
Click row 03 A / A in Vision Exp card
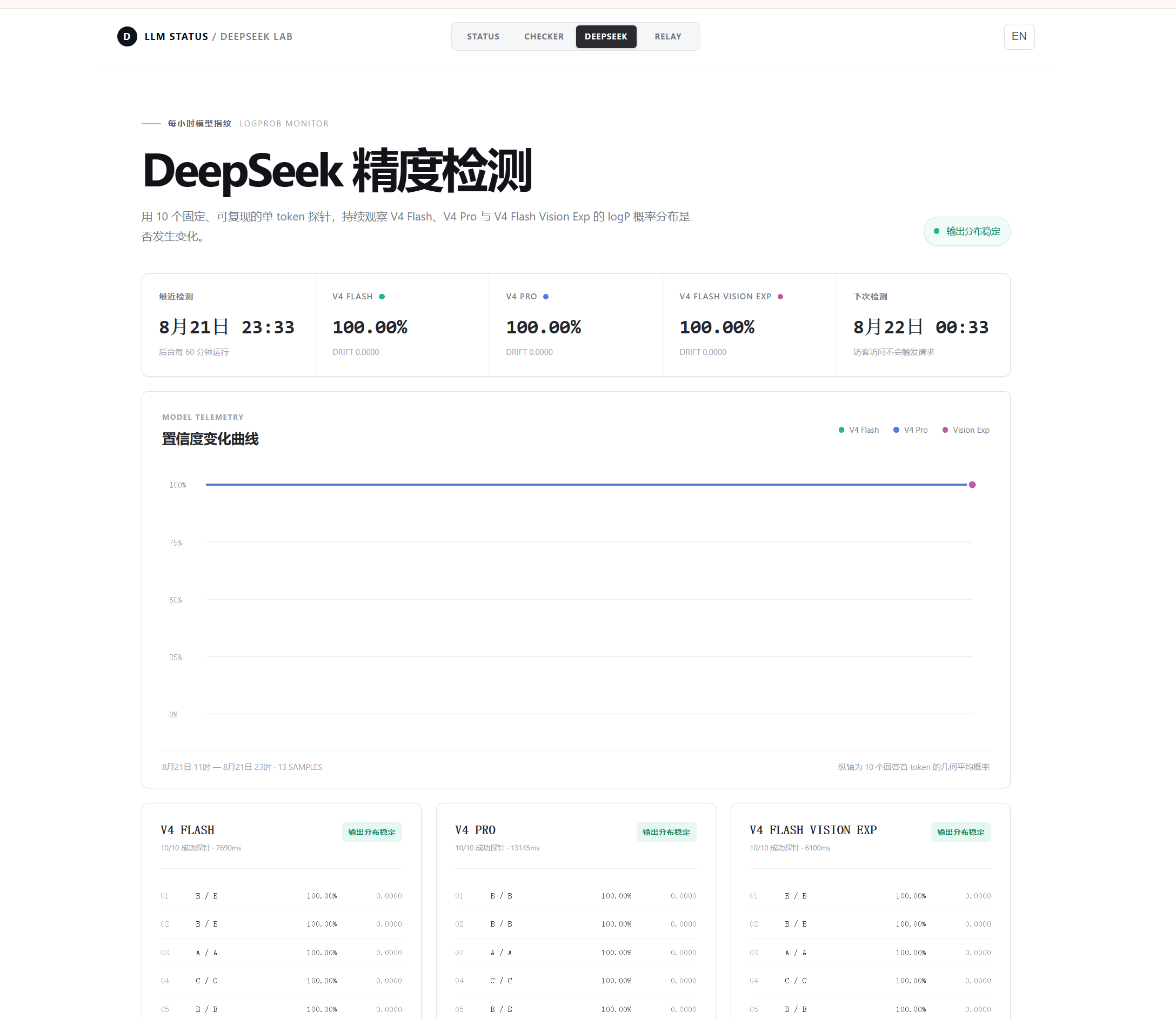pyautogui.click(x=870, y=953)
